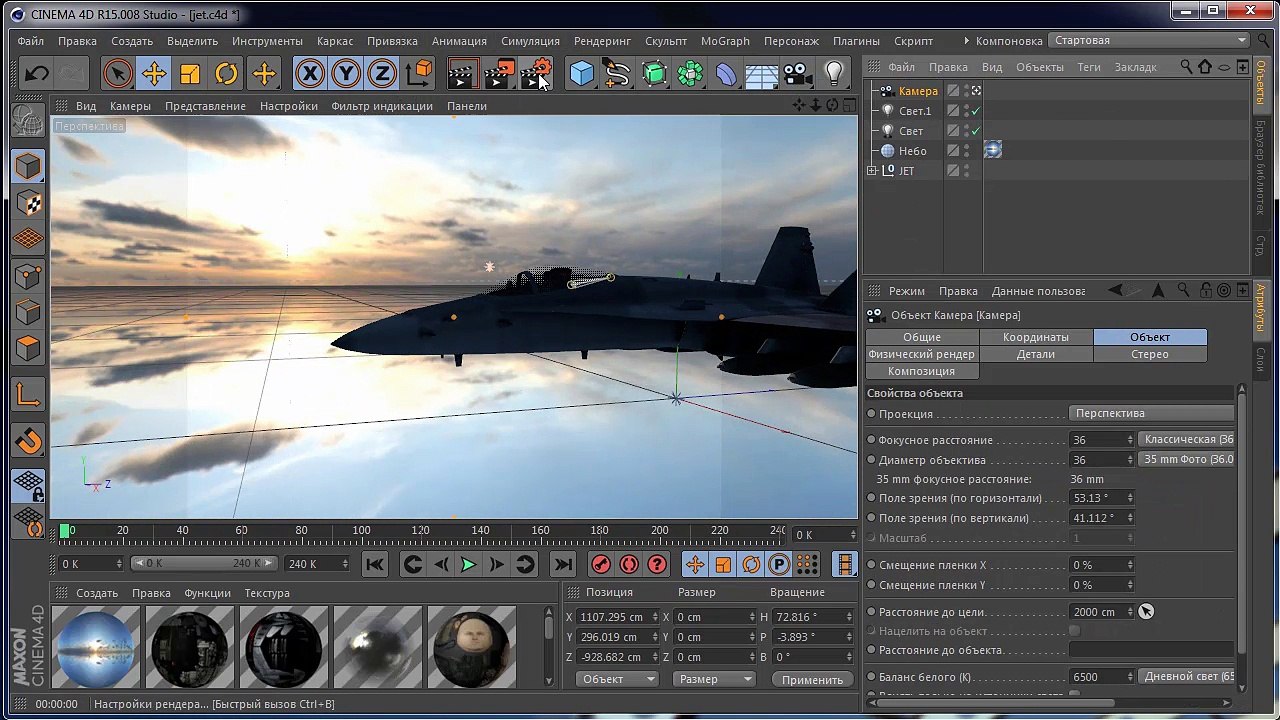Open the Камеры viewport menu
1280x720 pixels.
(x=130, y=106)
